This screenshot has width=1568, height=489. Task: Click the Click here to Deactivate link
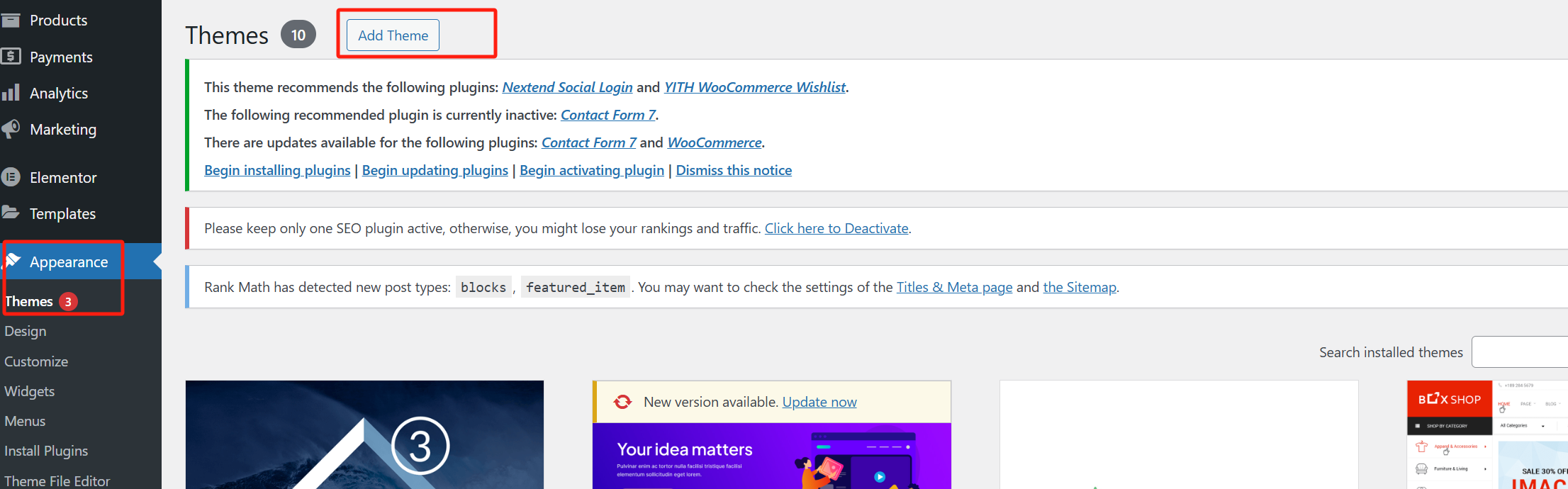click(x=836, y=228)
